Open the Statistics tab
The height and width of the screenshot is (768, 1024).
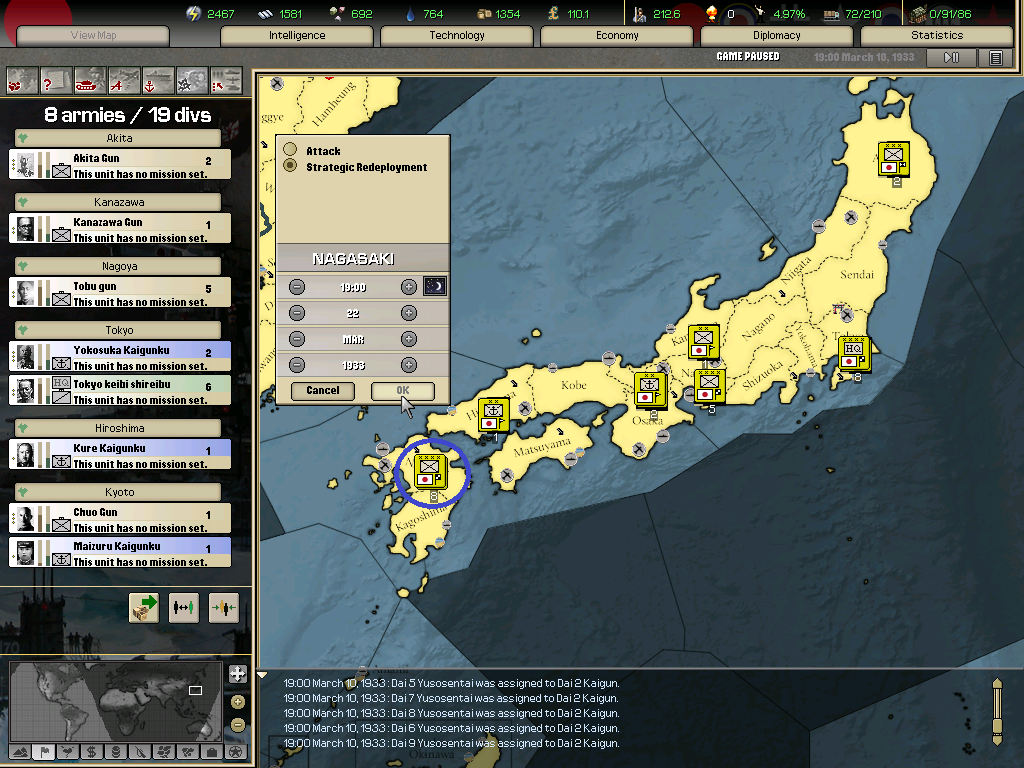937,35
